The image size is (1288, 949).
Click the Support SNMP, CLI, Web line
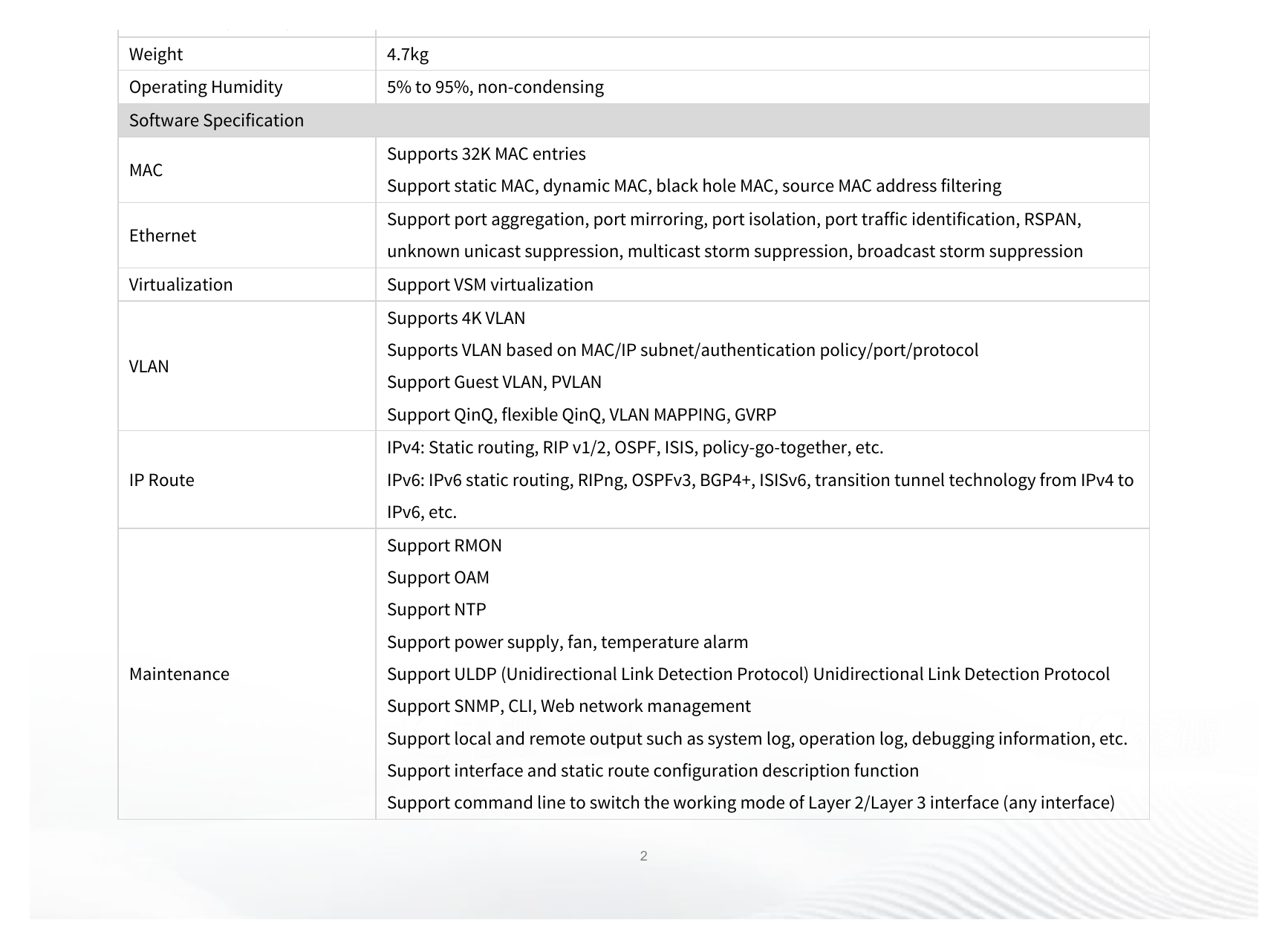tap(568, 706)
